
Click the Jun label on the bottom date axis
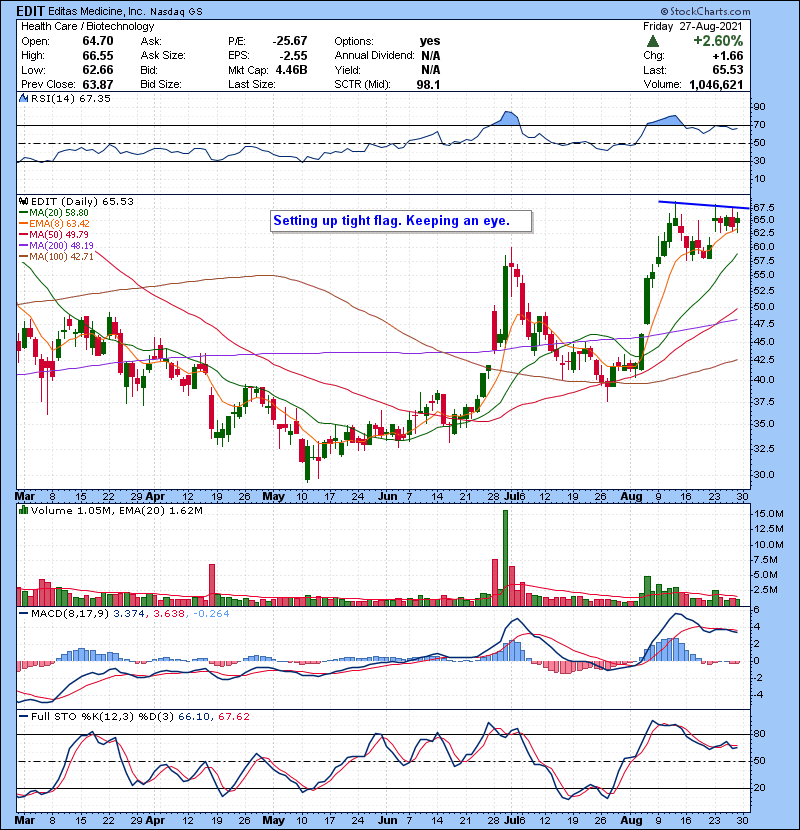388,820
